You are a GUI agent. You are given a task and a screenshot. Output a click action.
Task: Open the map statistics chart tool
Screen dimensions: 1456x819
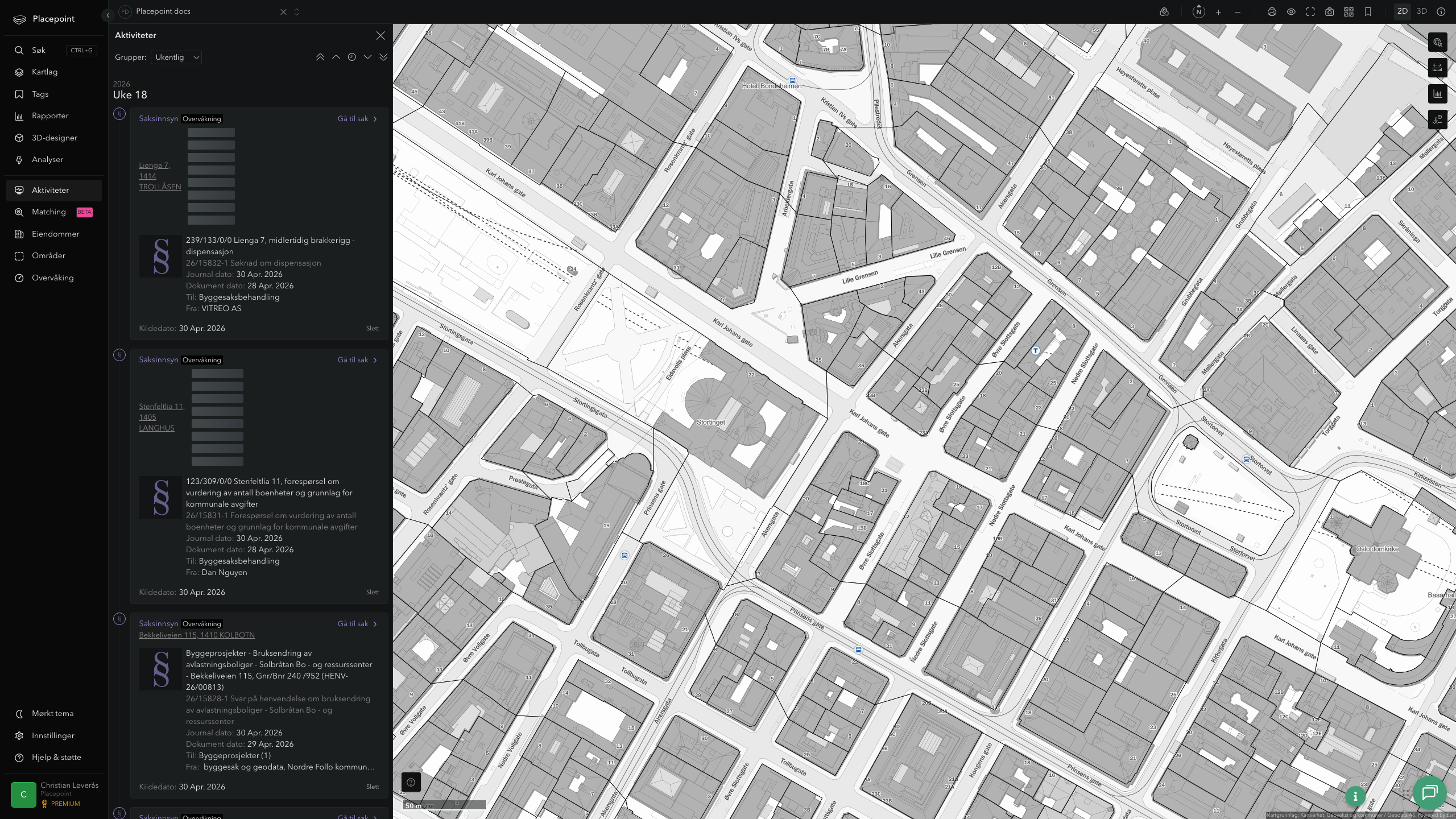(x=1438, y=94)
